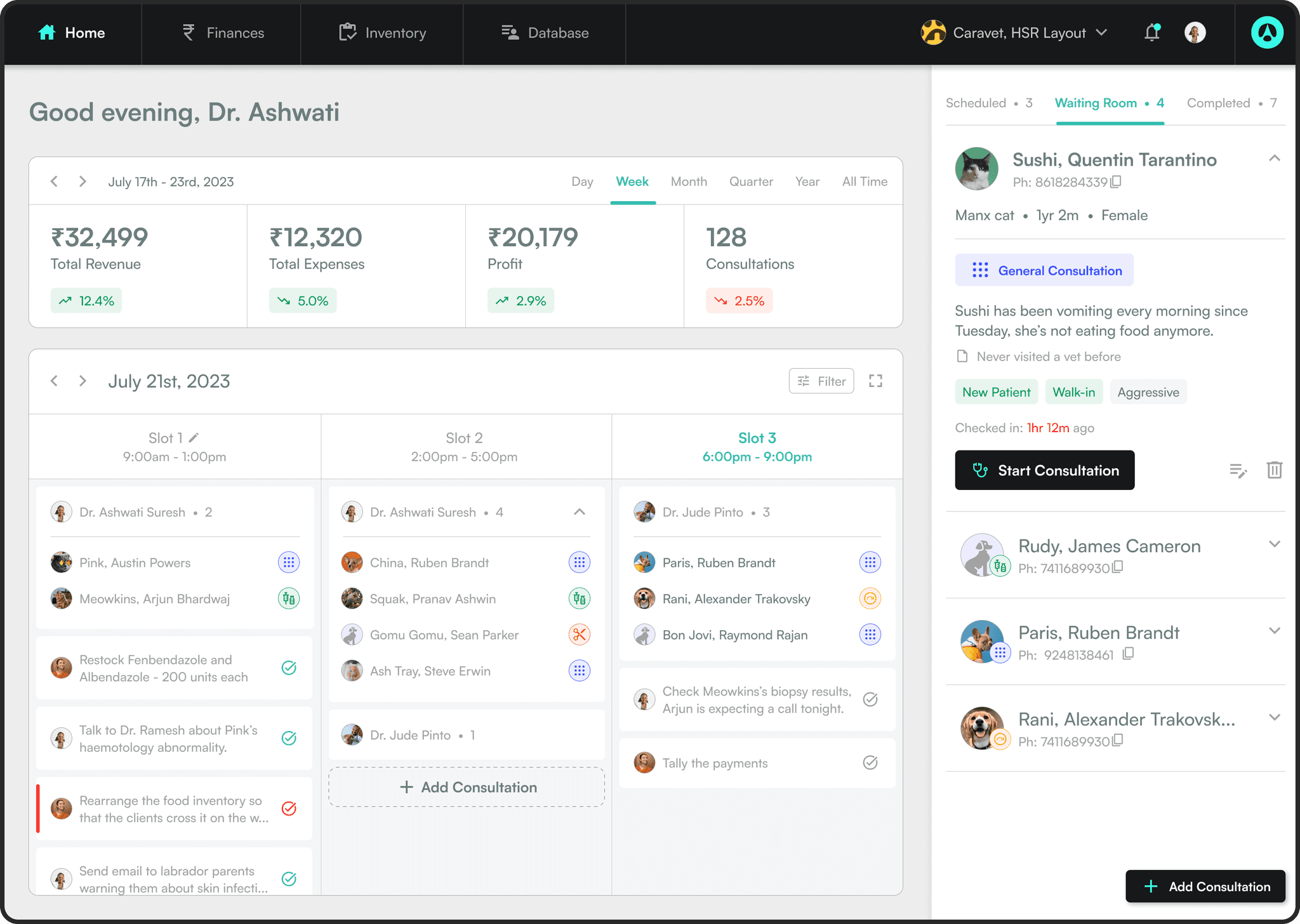Screen dimensions: 1300x924
Task: Select the Month revenue view tab
Action: 689,181
